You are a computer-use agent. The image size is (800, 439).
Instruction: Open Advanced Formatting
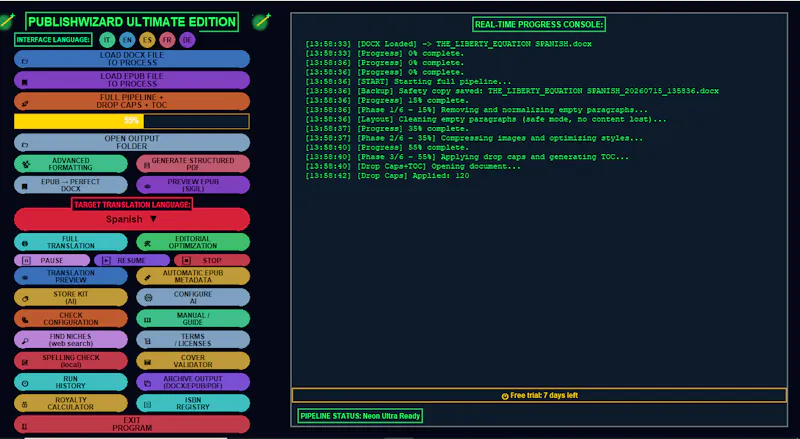click(x=71, y=164)
